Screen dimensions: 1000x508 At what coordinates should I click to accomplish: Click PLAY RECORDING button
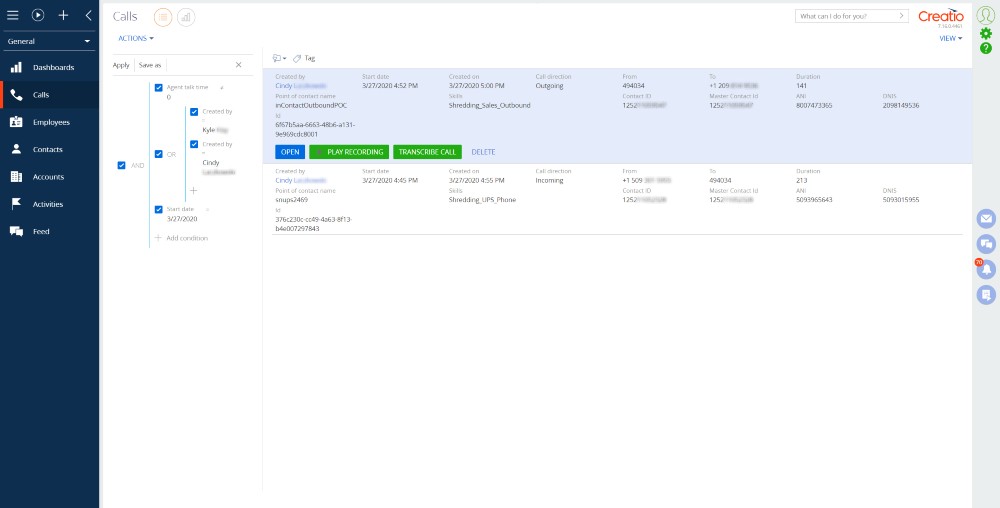click(349, 152)
